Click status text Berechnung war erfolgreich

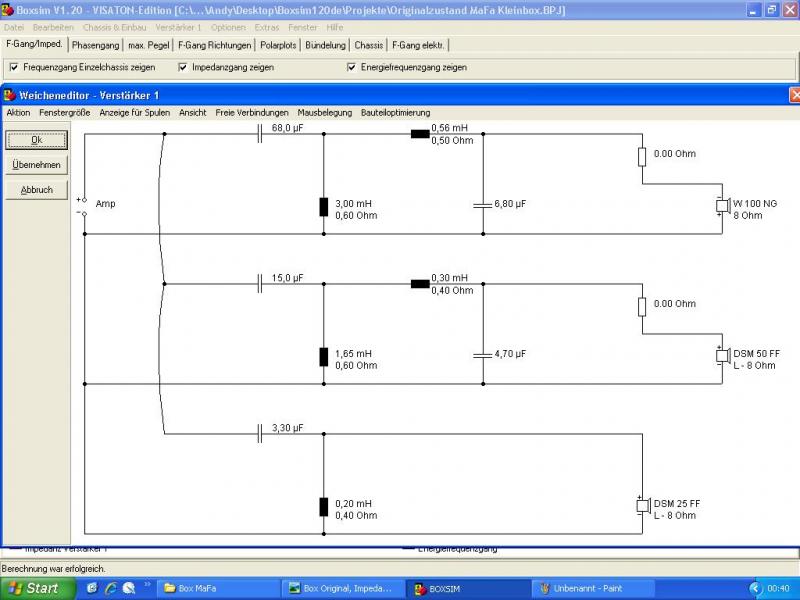[x=54, y=568]
